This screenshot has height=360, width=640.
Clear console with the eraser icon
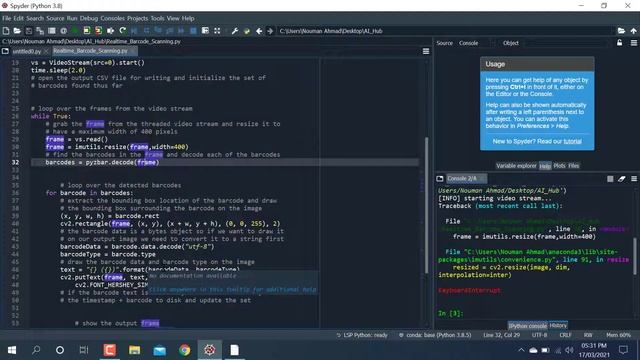[x=622, y=179]
